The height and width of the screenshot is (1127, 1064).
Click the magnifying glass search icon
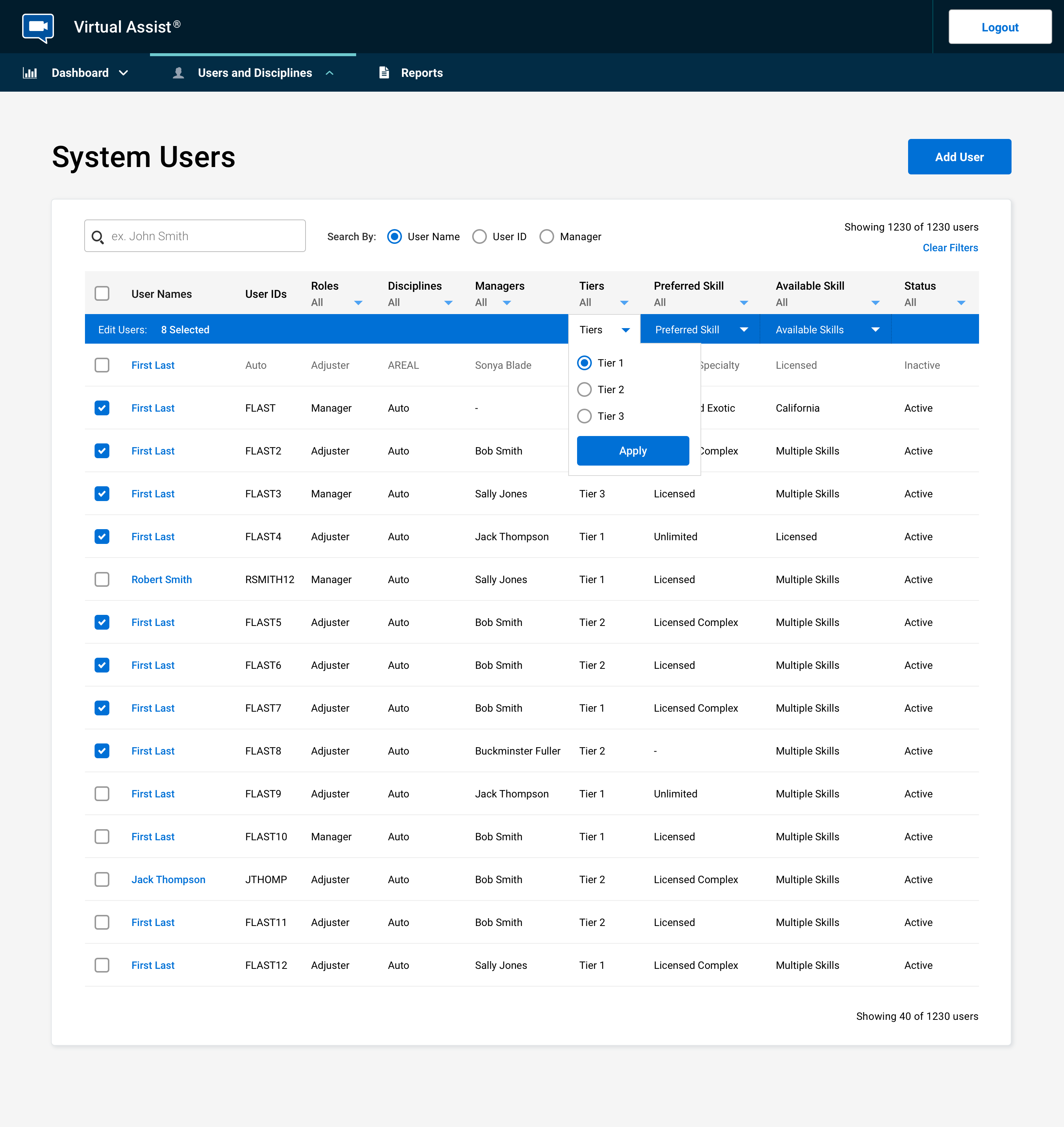point(98,236)
